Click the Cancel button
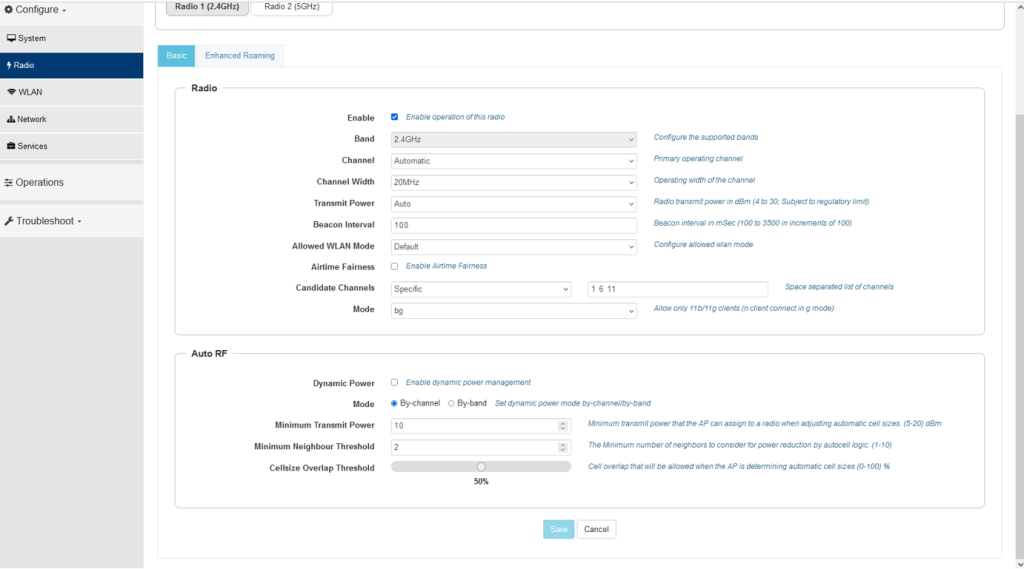1024x569 pixels. (596, 529)
